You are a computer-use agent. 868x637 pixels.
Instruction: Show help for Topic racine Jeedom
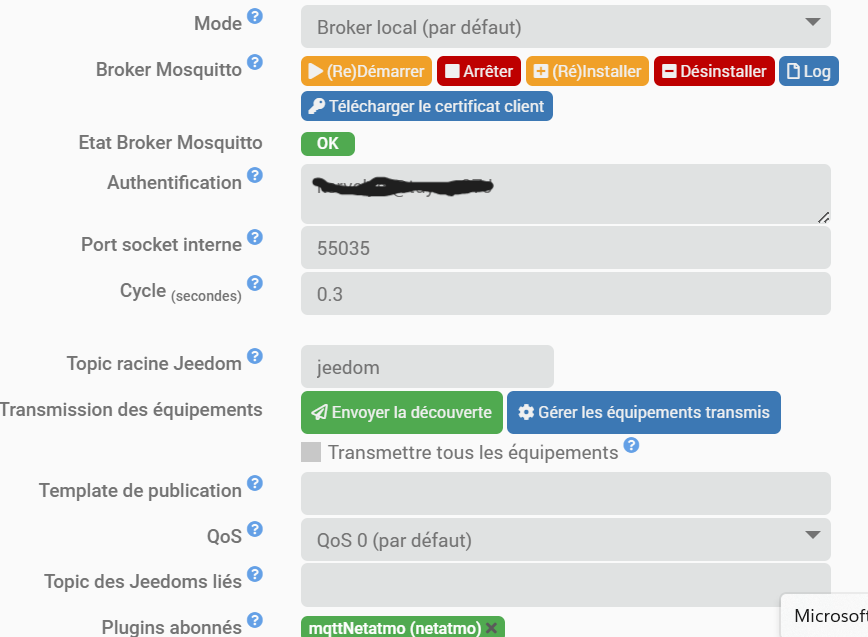(x=255, y=356)
